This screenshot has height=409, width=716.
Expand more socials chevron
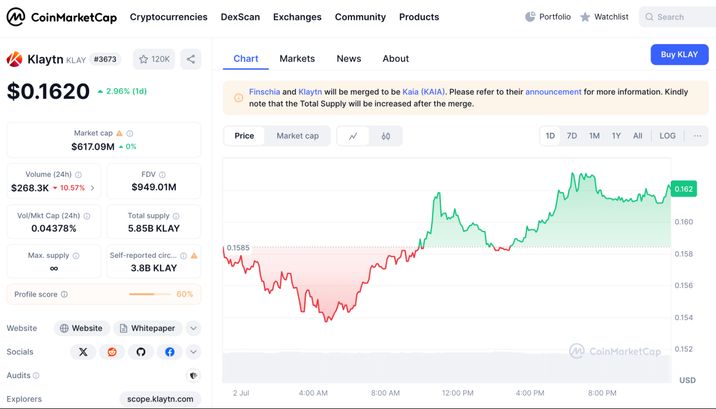[x=193, y=352]
